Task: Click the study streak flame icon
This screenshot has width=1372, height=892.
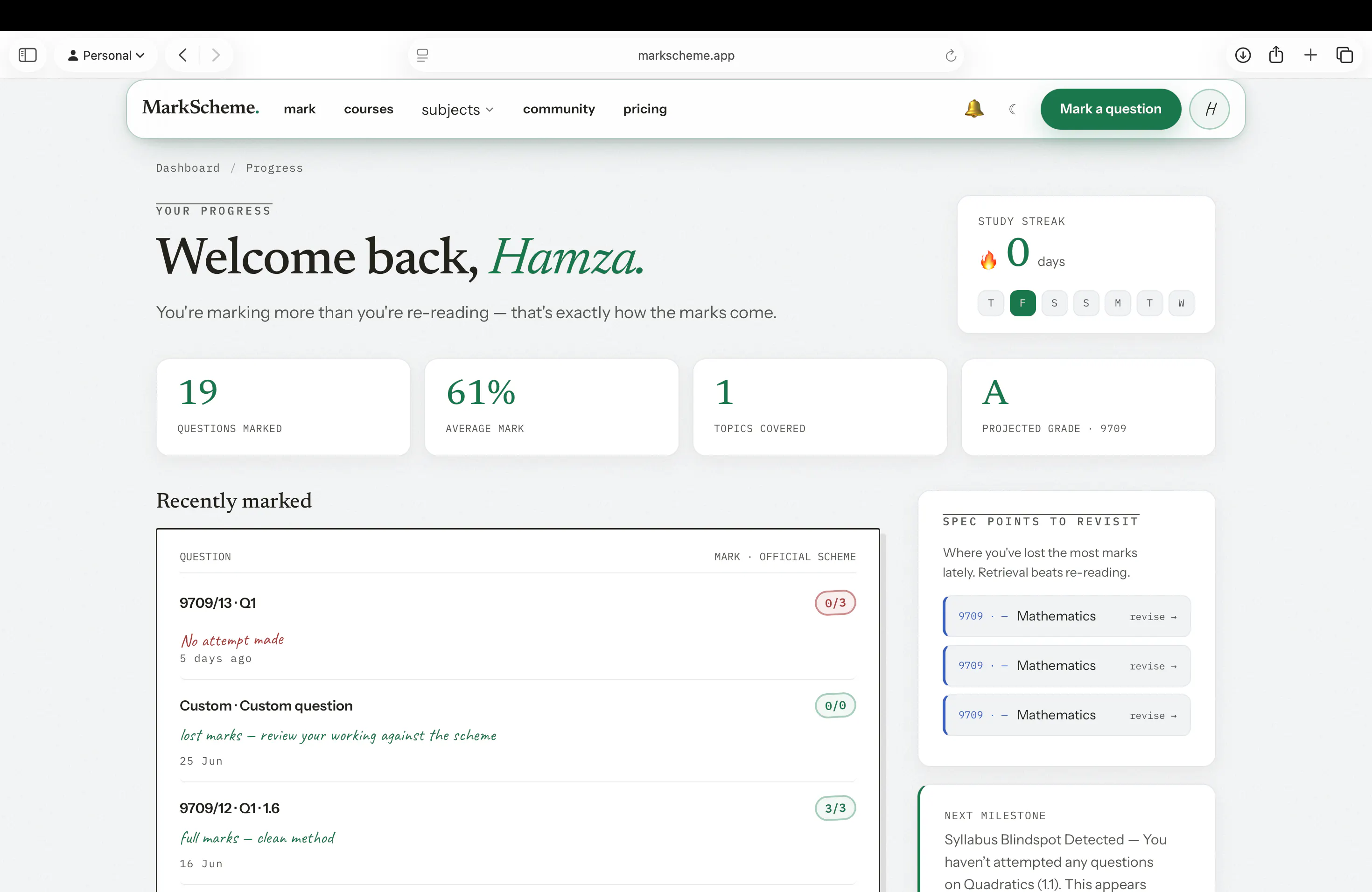Action: (x=988, y=259)
